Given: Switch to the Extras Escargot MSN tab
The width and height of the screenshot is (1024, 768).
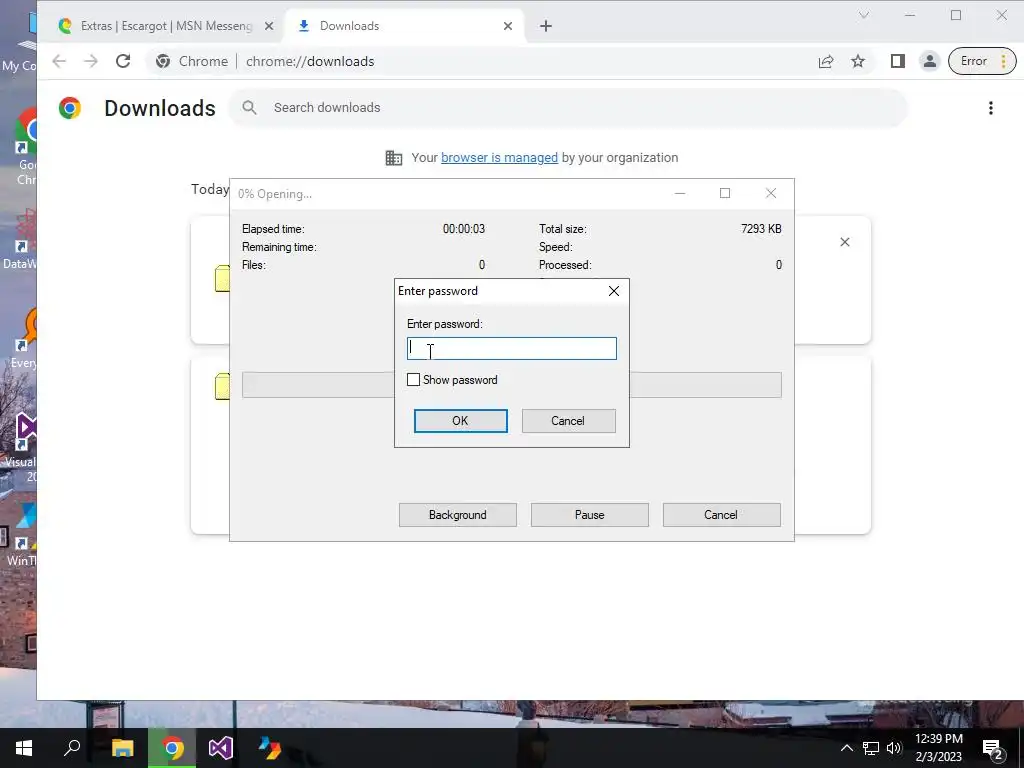Looking at the screenshot, I should (167, 26).
